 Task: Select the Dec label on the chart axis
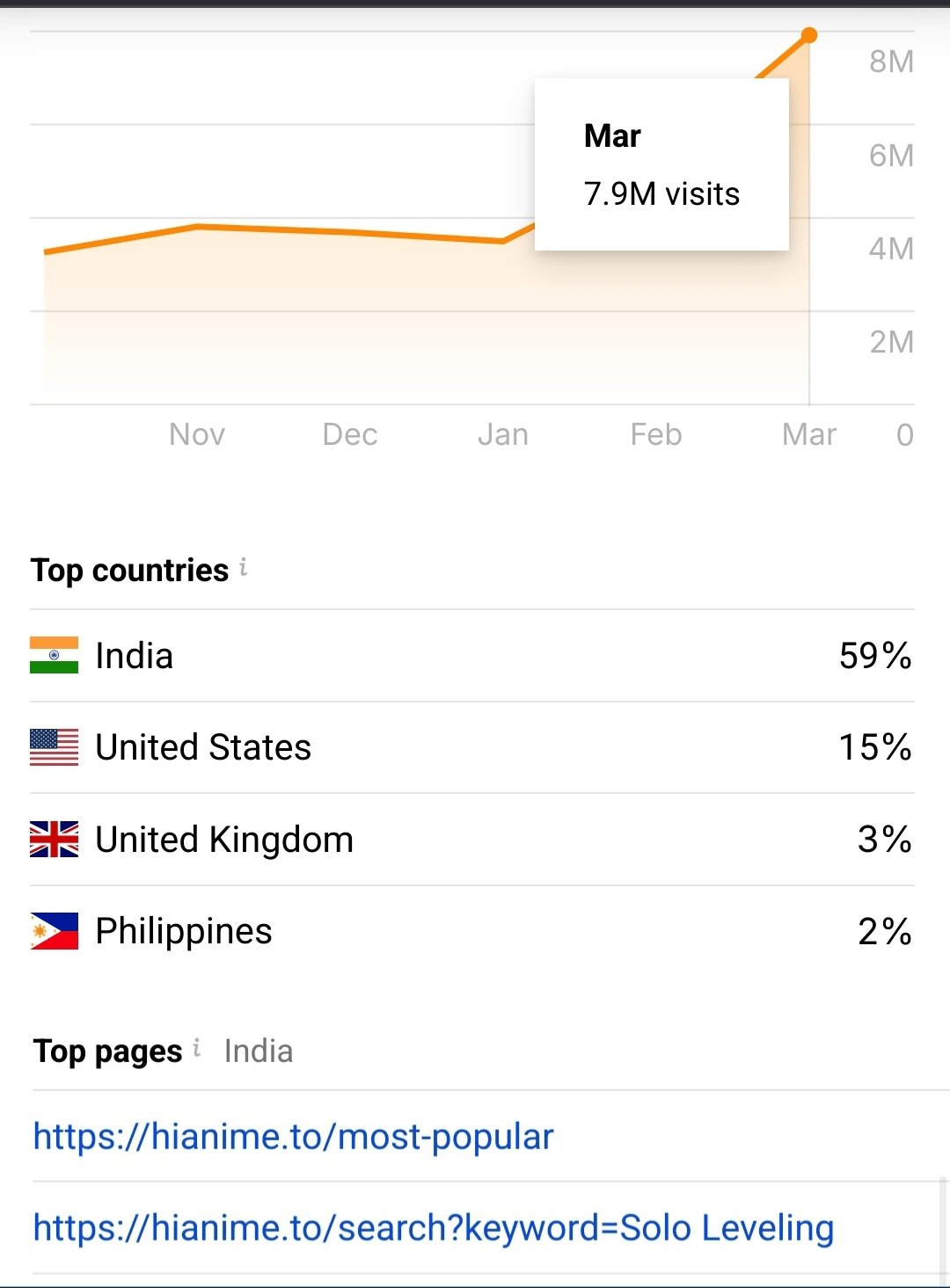coord(350,434)
